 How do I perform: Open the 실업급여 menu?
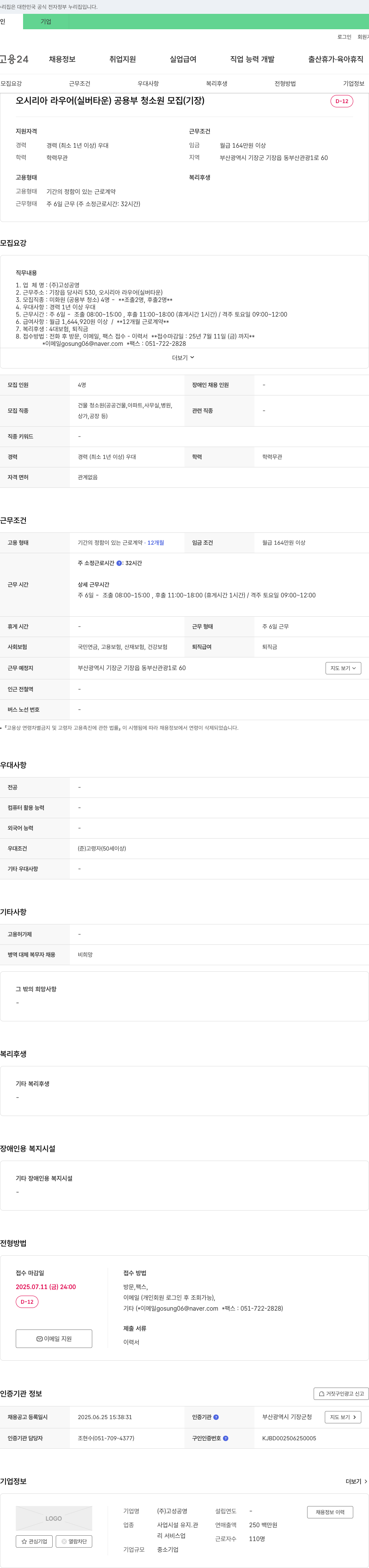pos(183,59)
